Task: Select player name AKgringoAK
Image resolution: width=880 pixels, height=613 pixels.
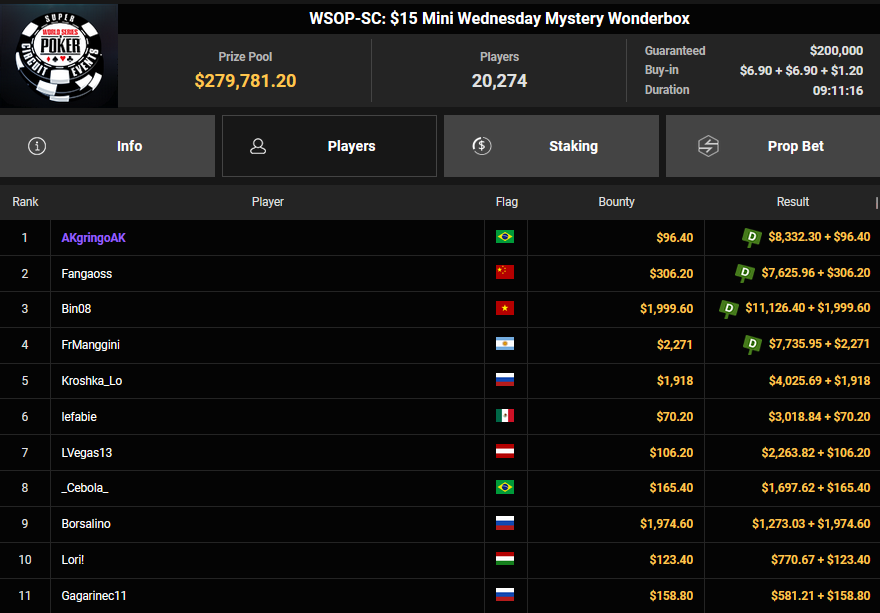Action: (x=93, y=238)
